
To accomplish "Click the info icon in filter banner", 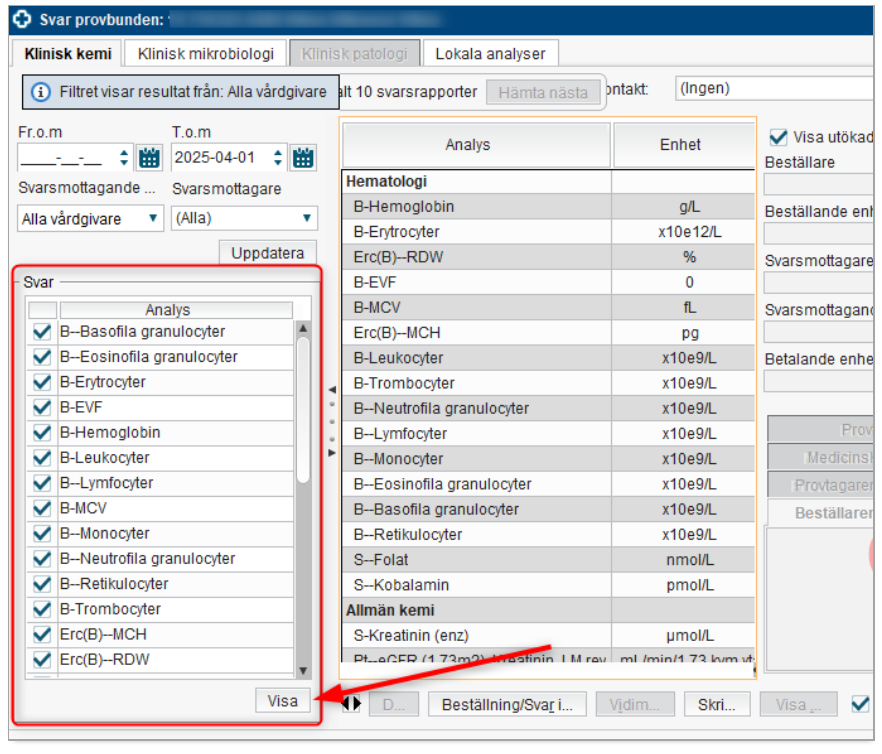I will 41,92.
